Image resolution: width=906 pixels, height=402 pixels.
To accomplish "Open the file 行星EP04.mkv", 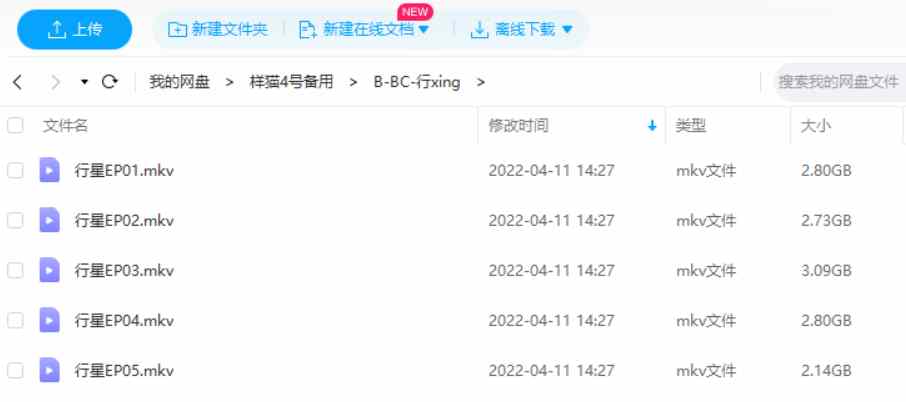I will 124,321.
